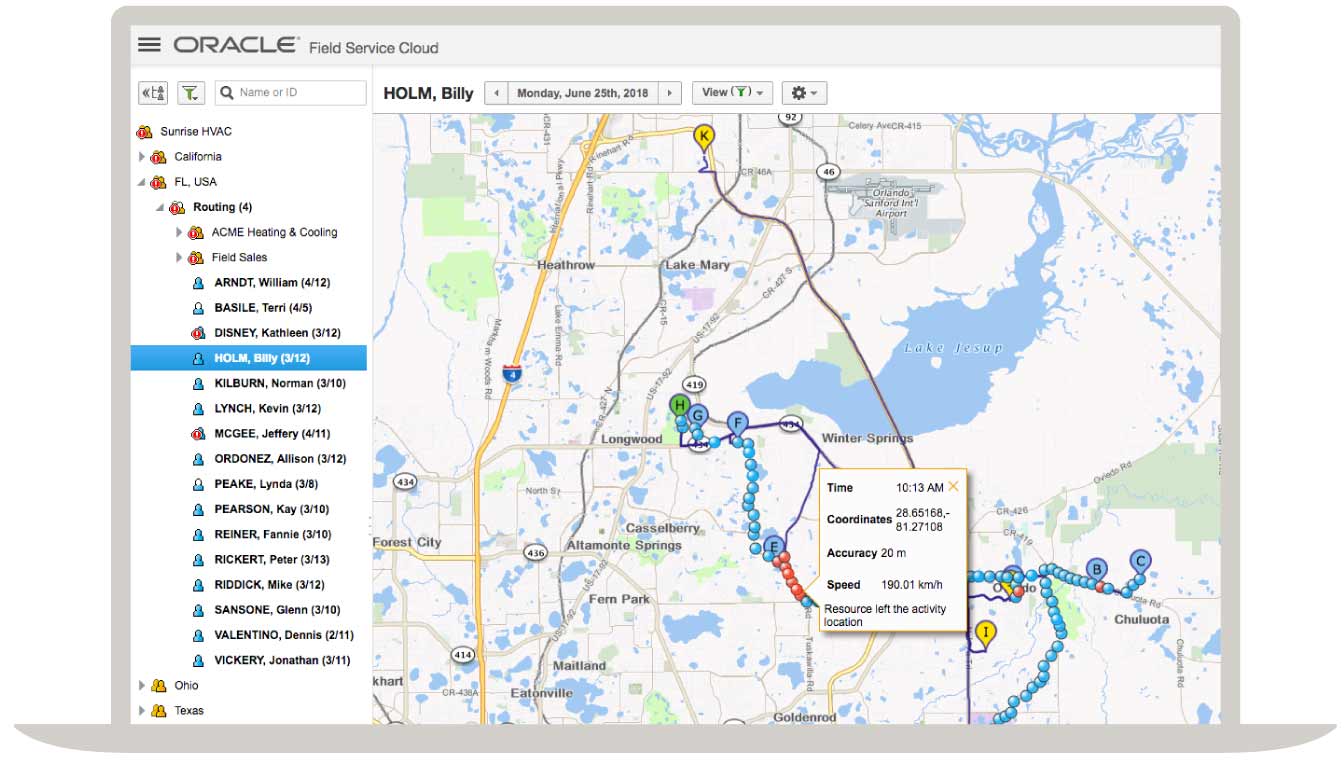Collapse the resource tree panel
The height and width of the screenshot is (760, 1344).
click(x=153, y=93)
